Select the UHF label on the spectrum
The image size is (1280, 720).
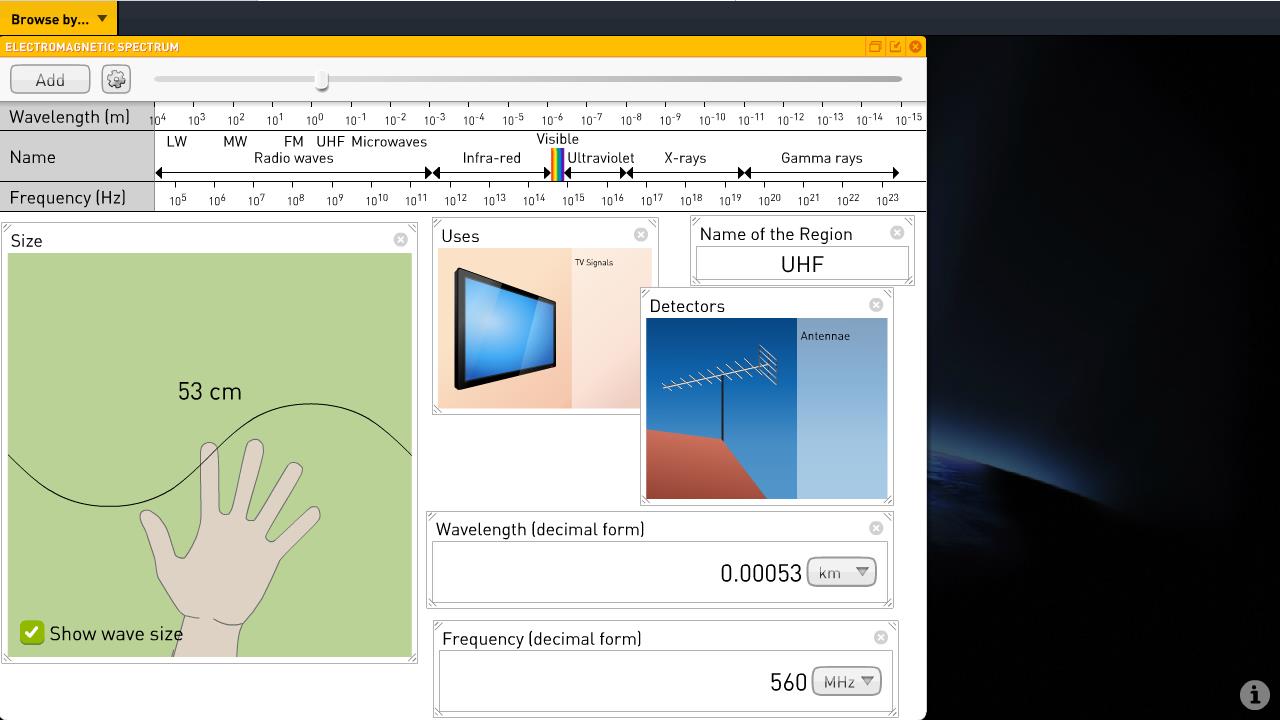coord(330,142)
